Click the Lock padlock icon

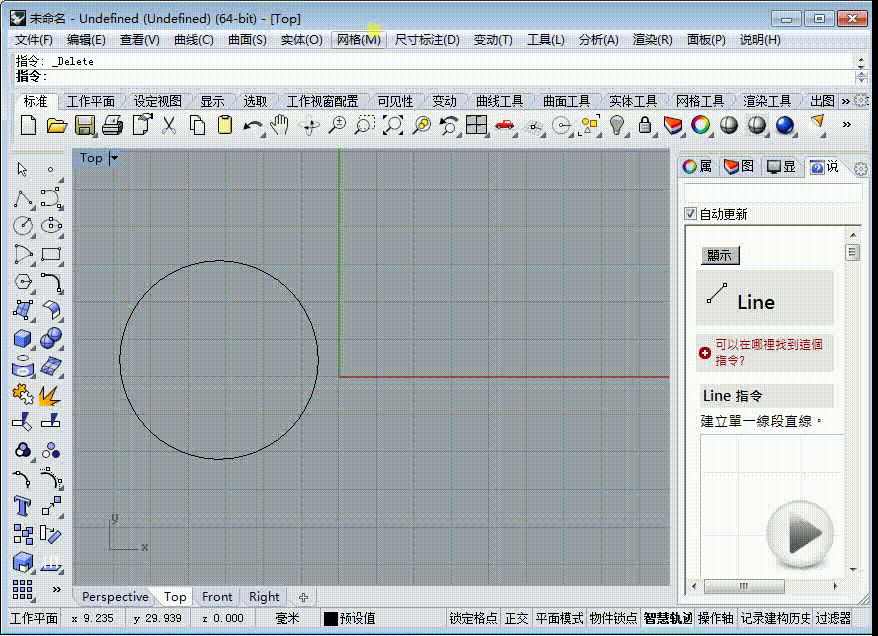tap(645, 124)
